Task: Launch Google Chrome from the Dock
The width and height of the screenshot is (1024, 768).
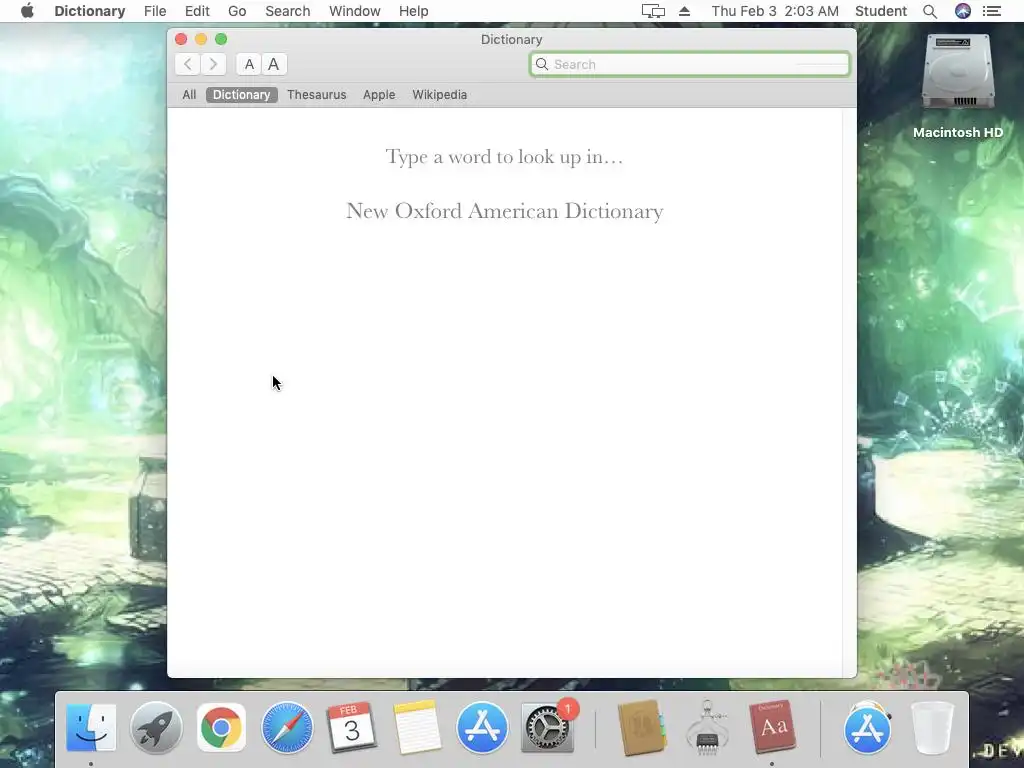Action: (221, 727)
